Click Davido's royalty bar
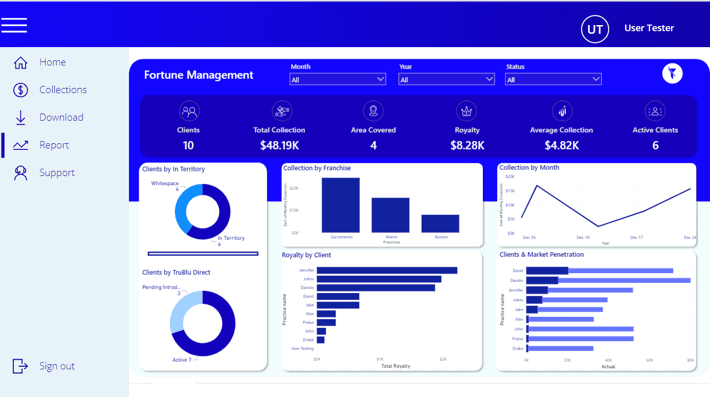The width and height of the screenshot is (710, 397). pyautogui.click(x=376, y=287)
